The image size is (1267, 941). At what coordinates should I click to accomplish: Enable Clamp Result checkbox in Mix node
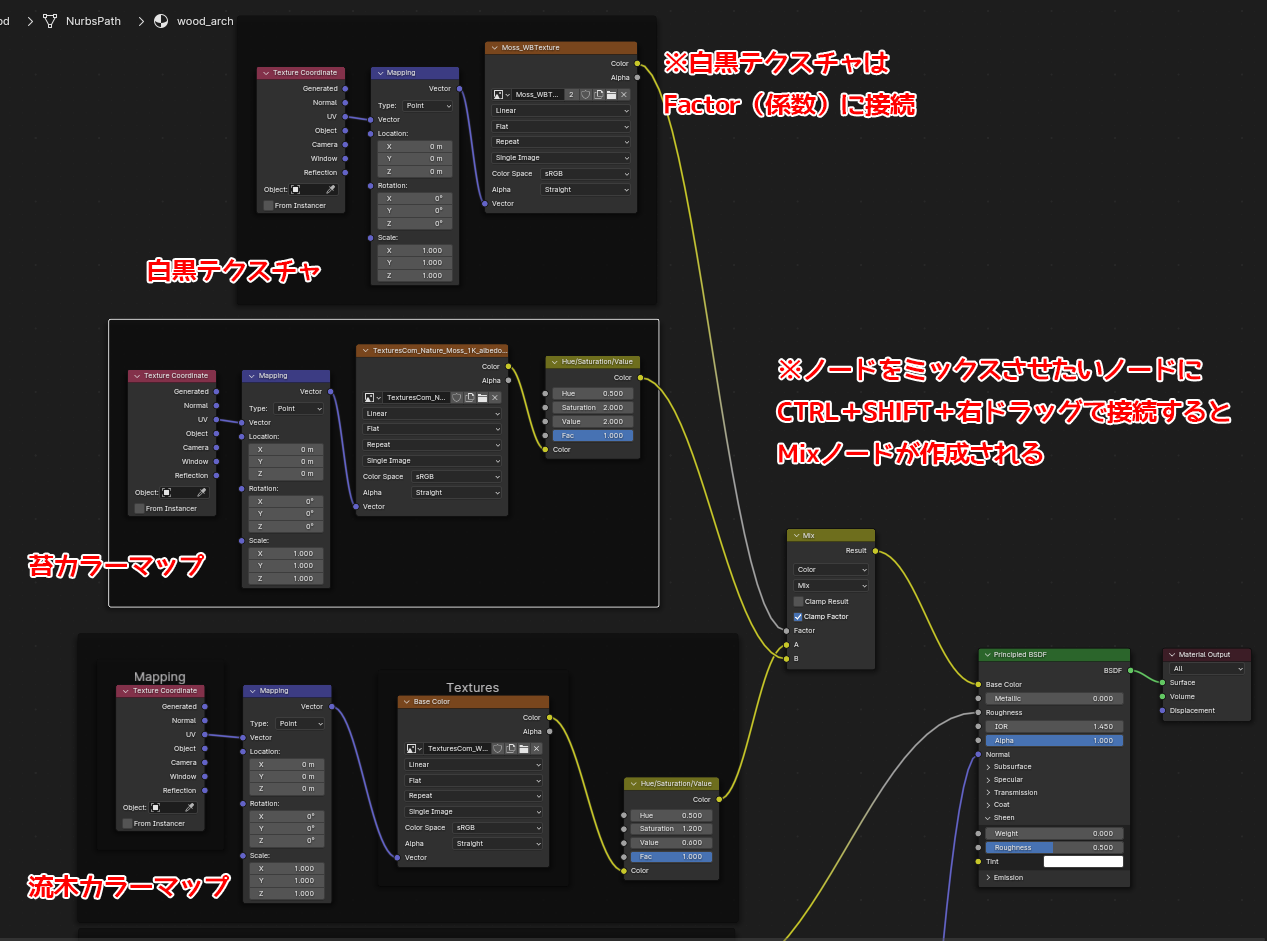pyautogui.click(x=798, y=602)
